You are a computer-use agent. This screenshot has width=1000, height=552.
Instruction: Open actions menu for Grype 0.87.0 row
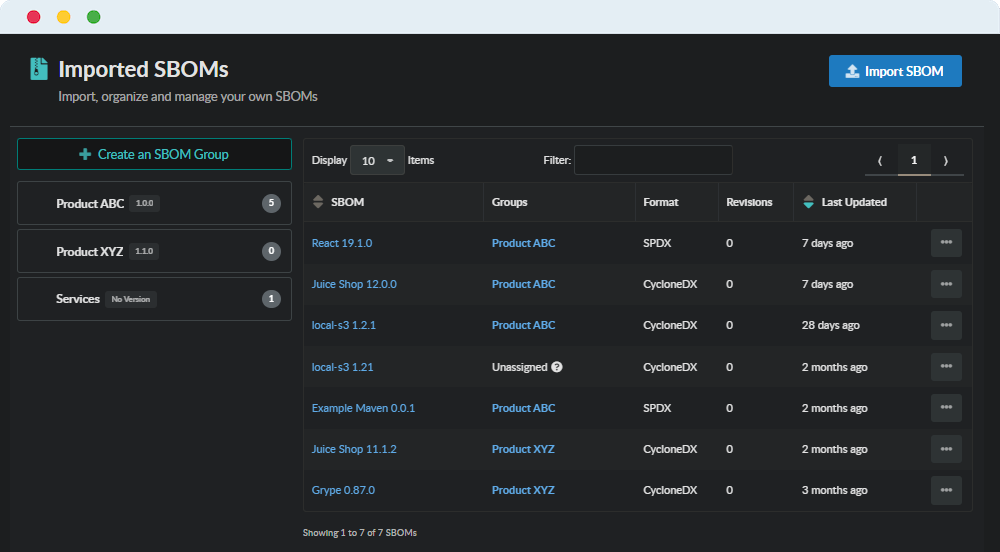(x=946, y=490)
